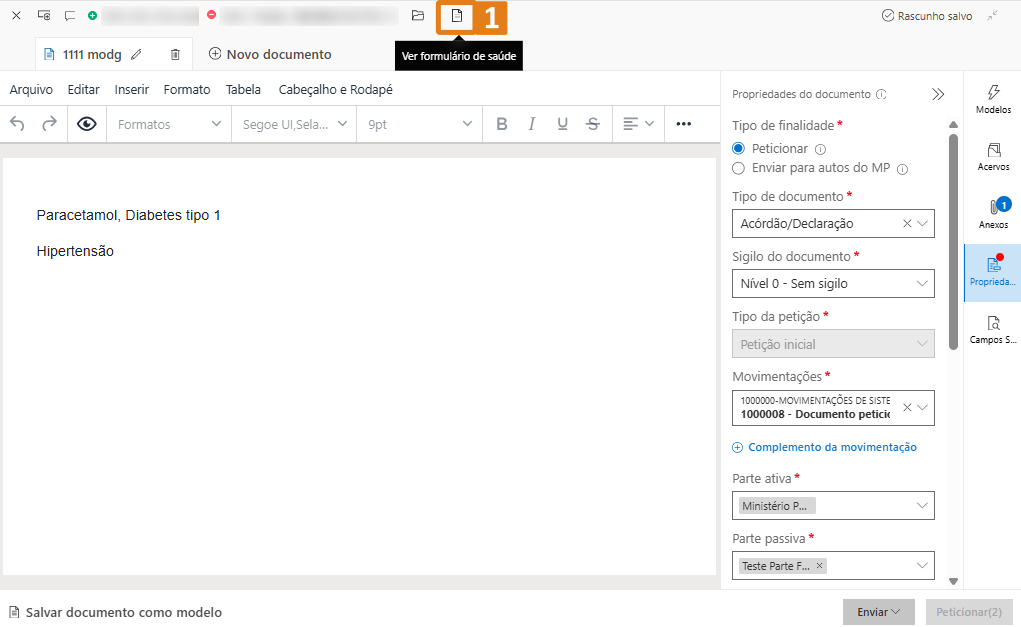The height and width of the screenshot is (627, 1021).
Task: Open the health form document icon
Action: pos(456,16)
